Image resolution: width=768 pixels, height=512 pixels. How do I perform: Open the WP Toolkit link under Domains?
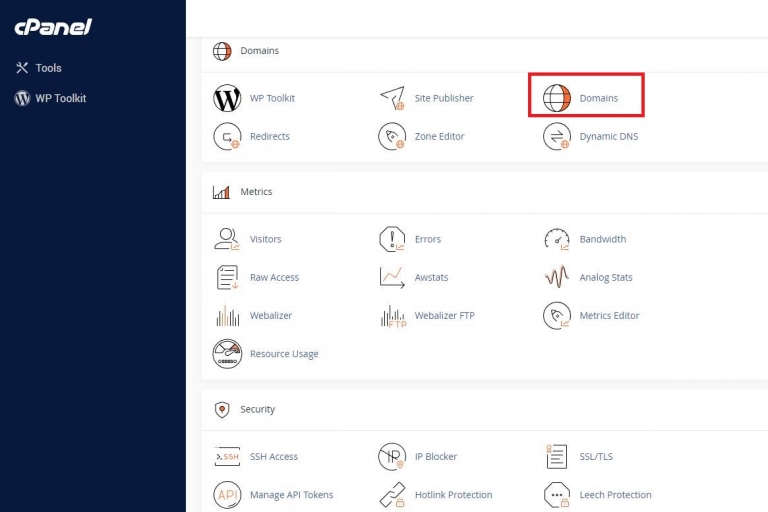(x=272, y=98)
